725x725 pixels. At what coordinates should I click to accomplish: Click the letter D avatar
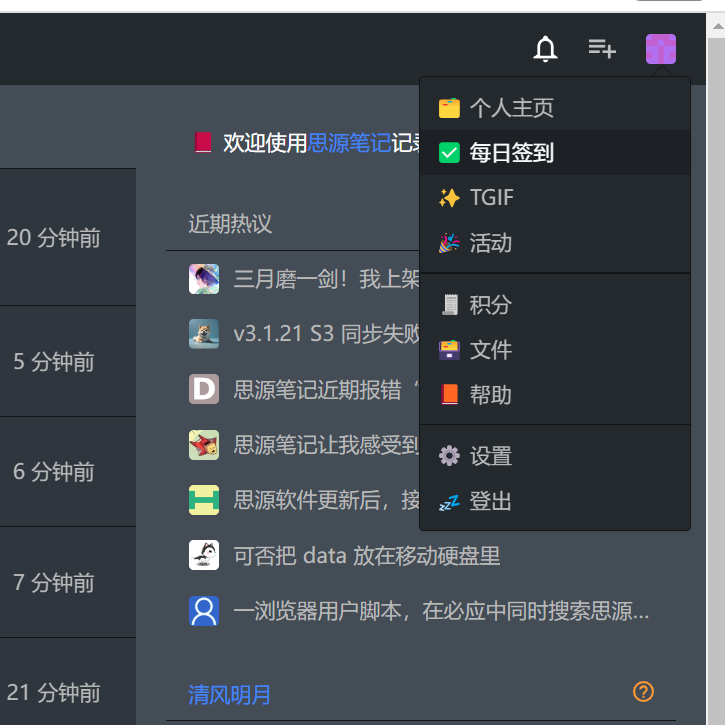(x=204, y=389)
